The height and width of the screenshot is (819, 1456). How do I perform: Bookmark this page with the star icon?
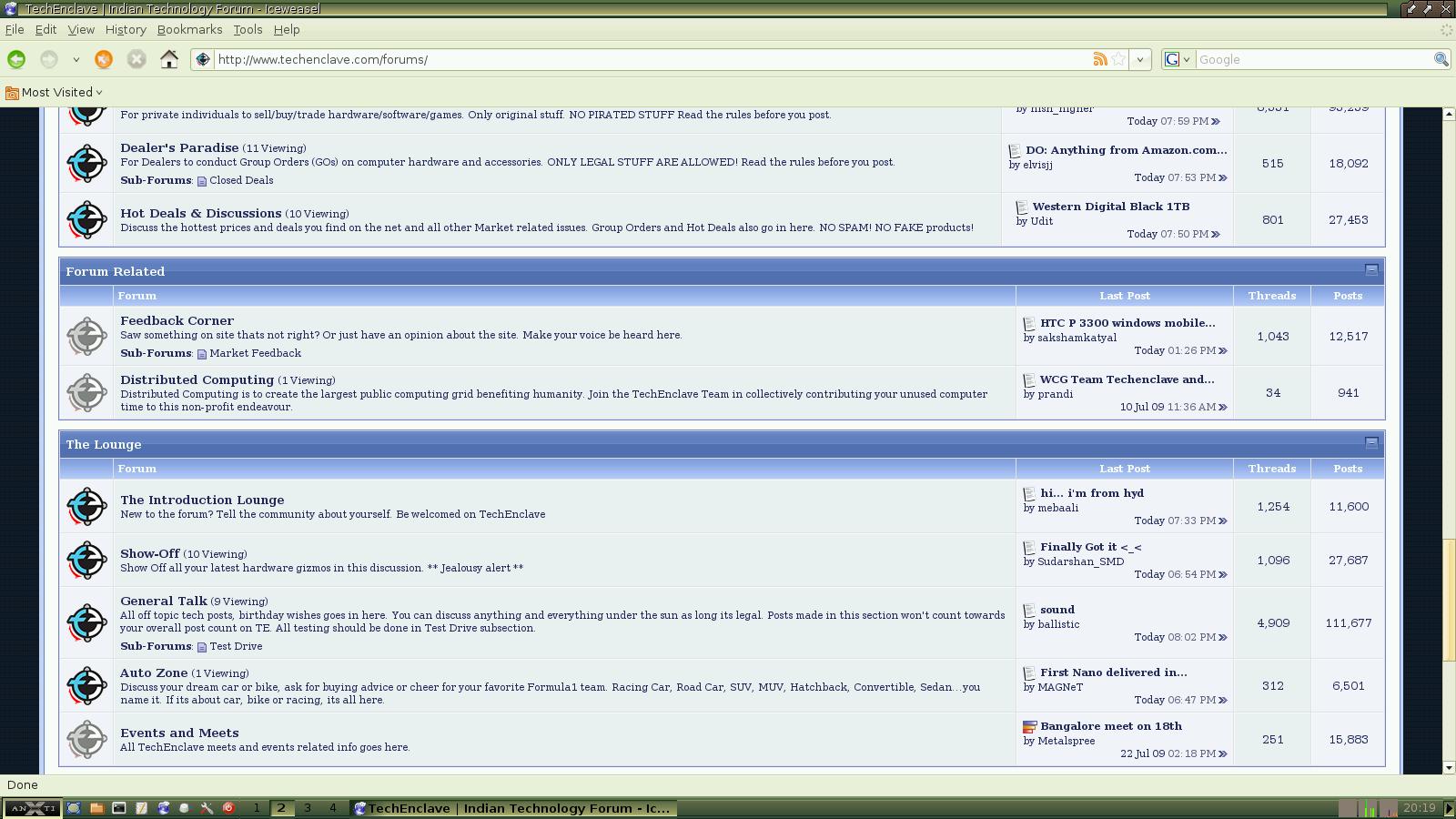1118,59
